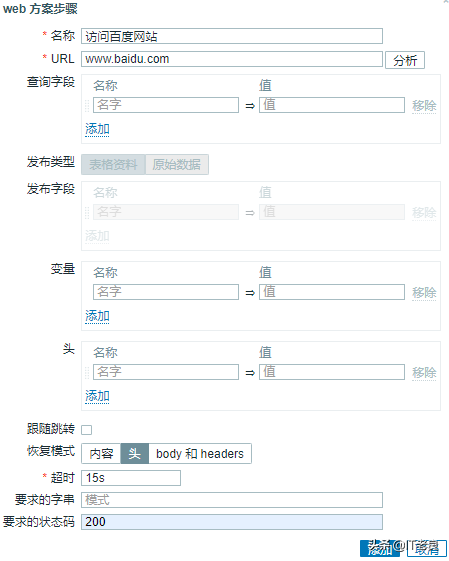Click the 分析 button next to URL
449x561 pixels.
pyautogui.click(x=405, y=60)
